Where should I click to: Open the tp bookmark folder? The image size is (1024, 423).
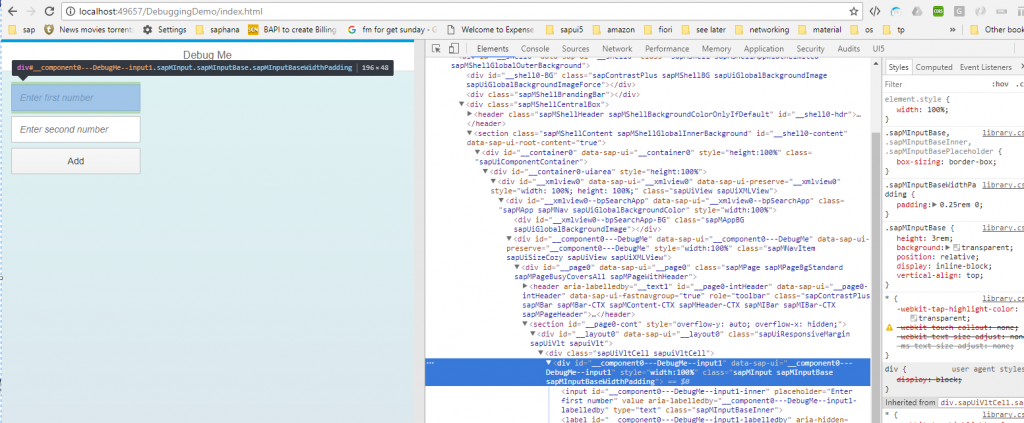(x=894, y=29)
